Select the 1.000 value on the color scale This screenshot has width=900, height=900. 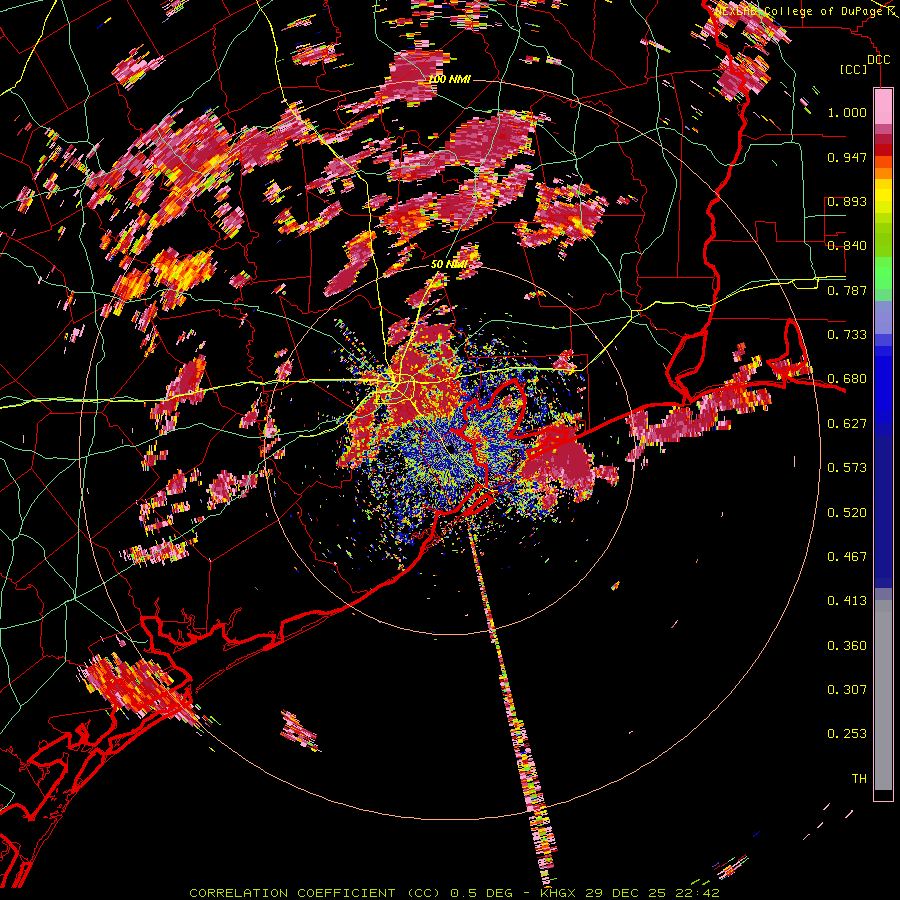pos(847,112)
